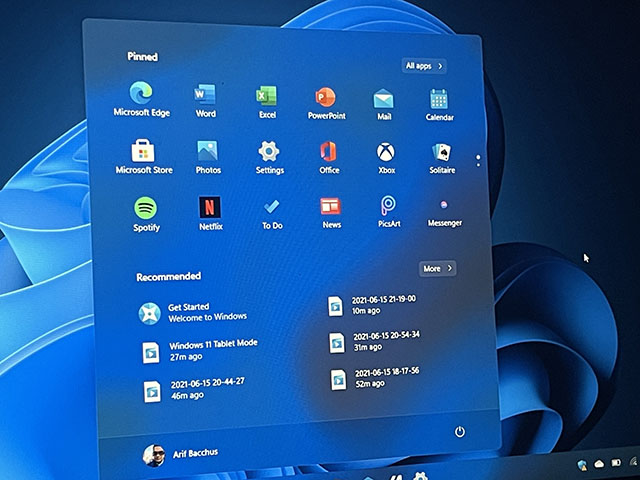Open the Office app
Image resolution: width=640 pixels, height=480 pixels.
coord(329,158)
